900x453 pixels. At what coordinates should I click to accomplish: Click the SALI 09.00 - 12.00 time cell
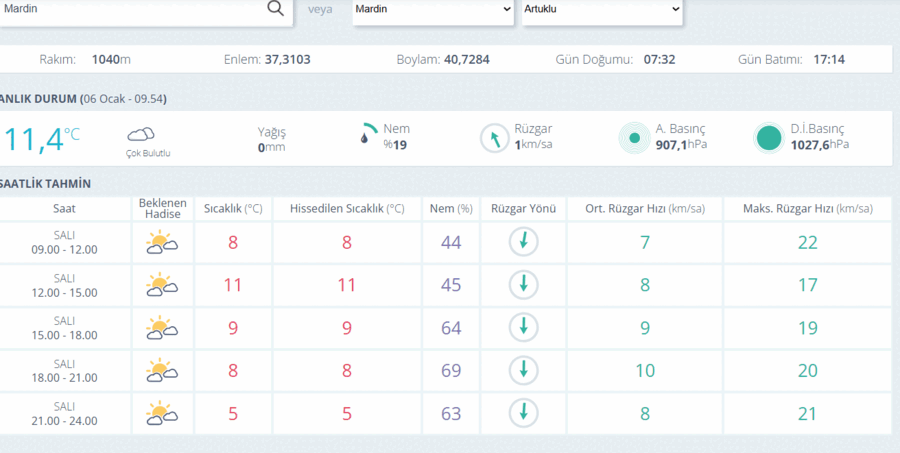[x=64, y=242]
